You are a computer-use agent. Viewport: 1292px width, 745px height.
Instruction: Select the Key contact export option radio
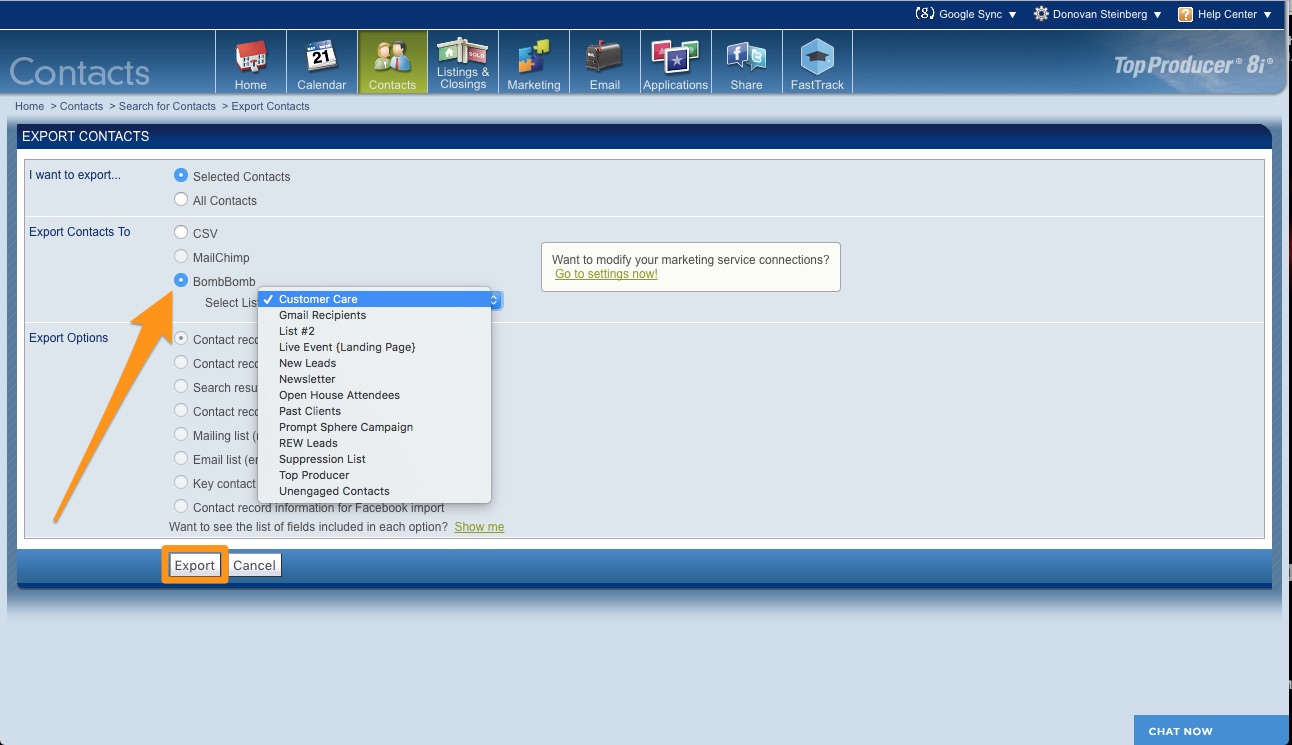(181, 482)
